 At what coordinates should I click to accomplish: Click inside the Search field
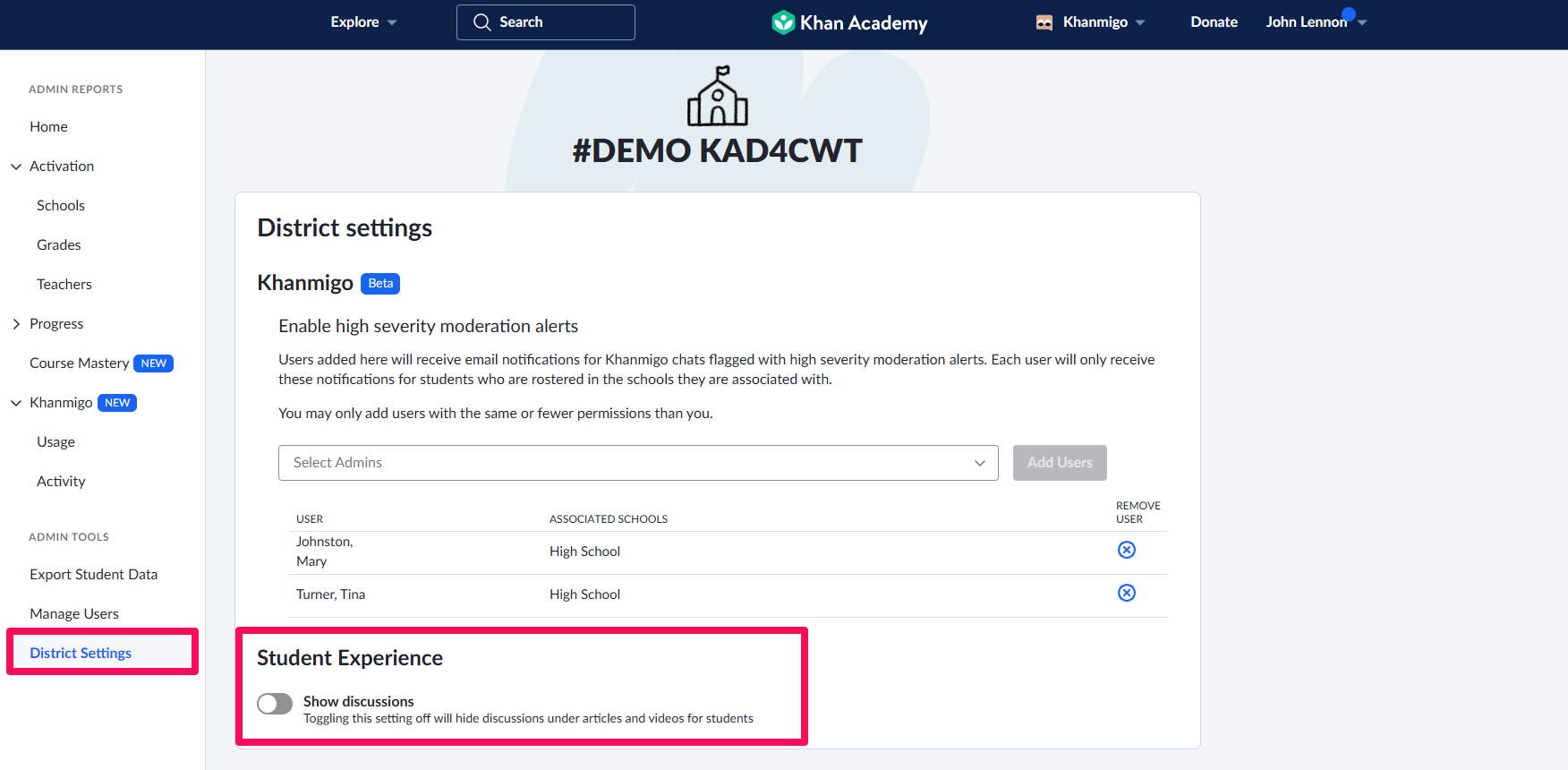point(546,22)
